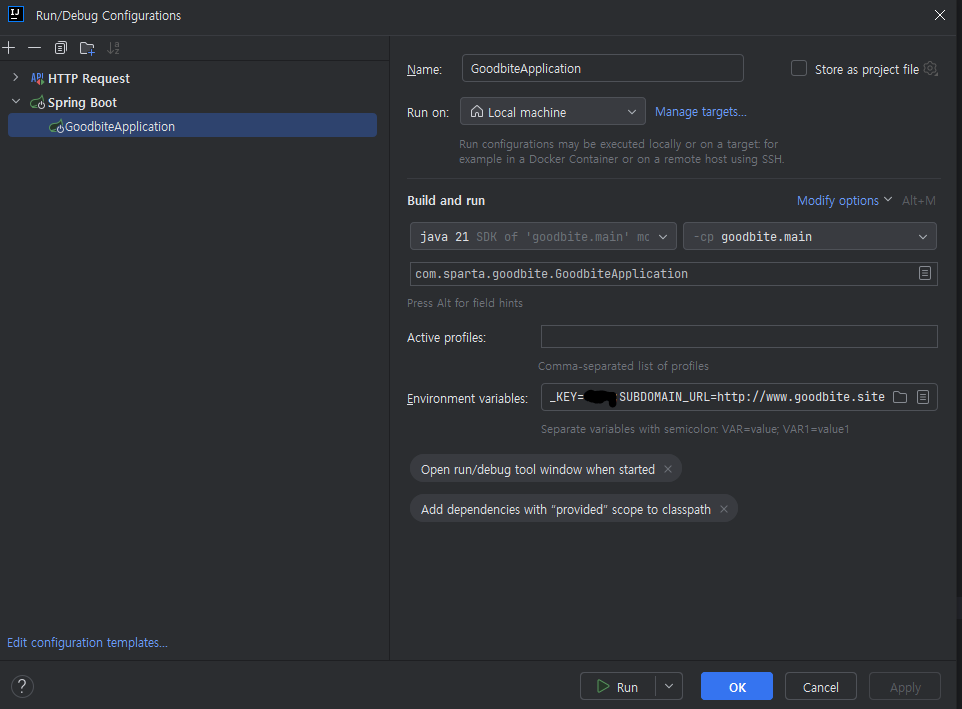
Task: Click the Spring Boot leaf icon
Action: (x=37, y=102)
